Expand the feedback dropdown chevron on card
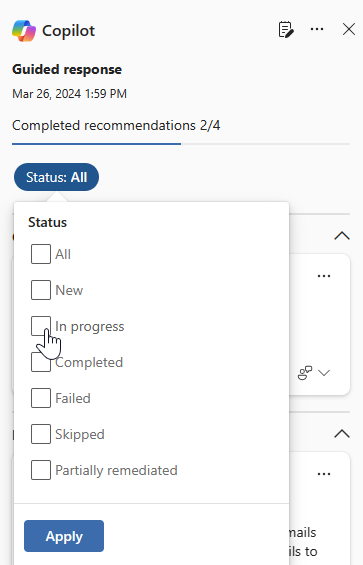363x565 pixels. click(324, 373)
